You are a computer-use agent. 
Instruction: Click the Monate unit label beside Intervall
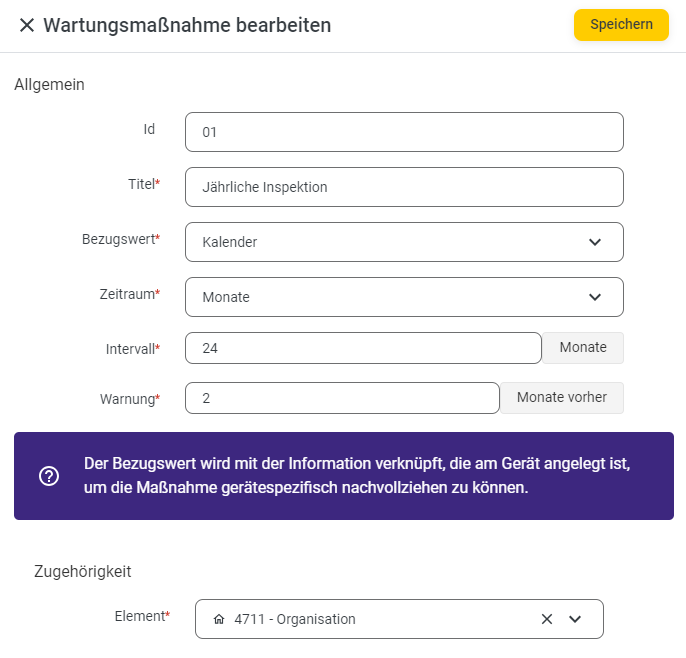coord(583,348)
